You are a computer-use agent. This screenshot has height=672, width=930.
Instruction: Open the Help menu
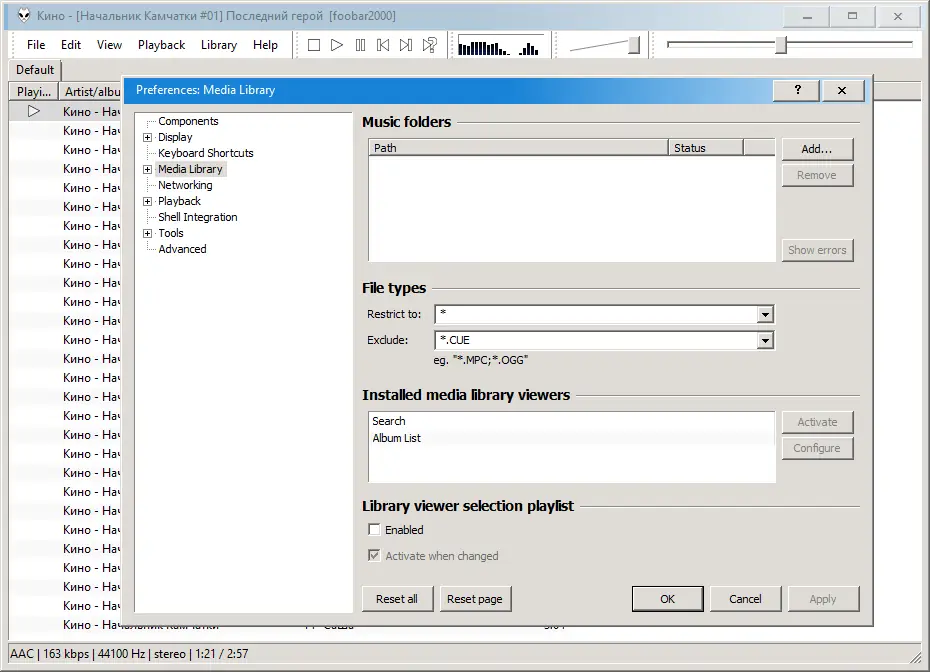coord(265,45)
